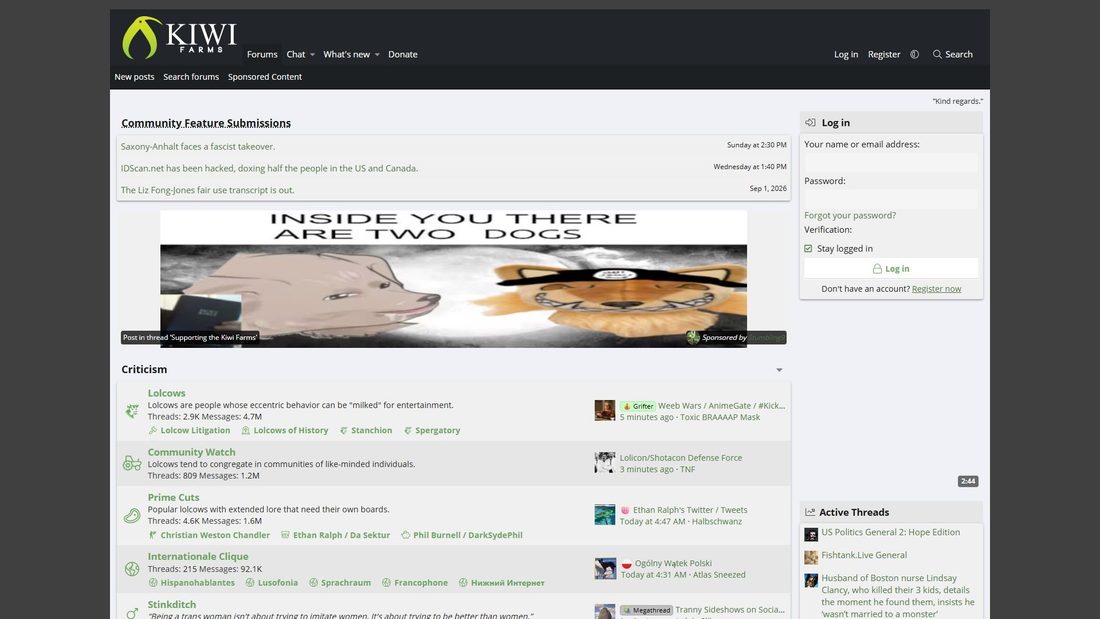Open the US Politics General 2 thread
Viewport: 1100px width, 619px height.
coord(890,532)
